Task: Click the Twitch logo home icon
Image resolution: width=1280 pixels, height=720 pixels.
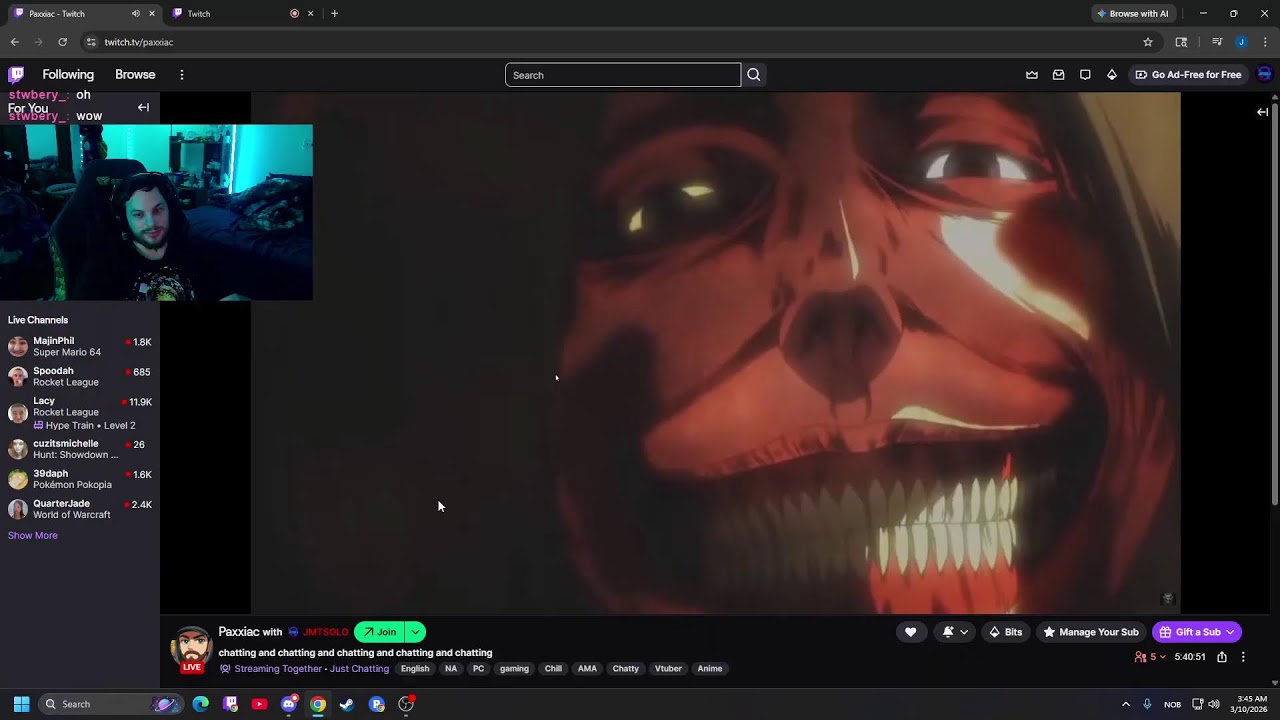Action: tap(16, 74)
